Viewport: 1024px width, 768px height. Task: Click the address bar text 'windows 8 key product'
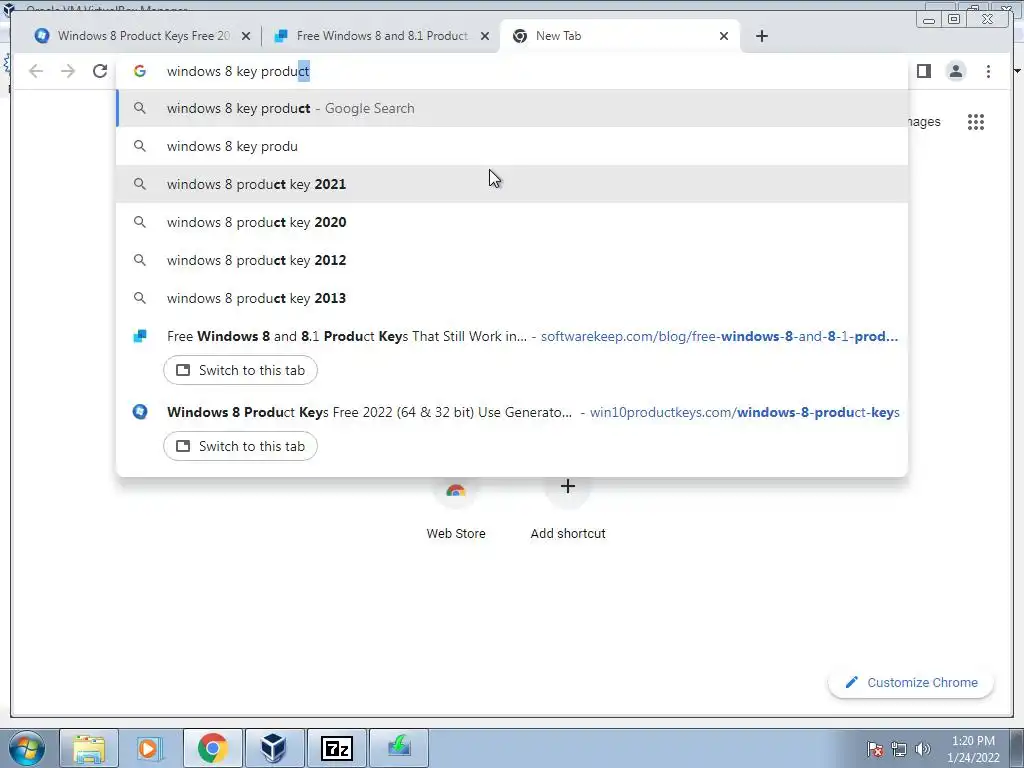click(238, 71)
